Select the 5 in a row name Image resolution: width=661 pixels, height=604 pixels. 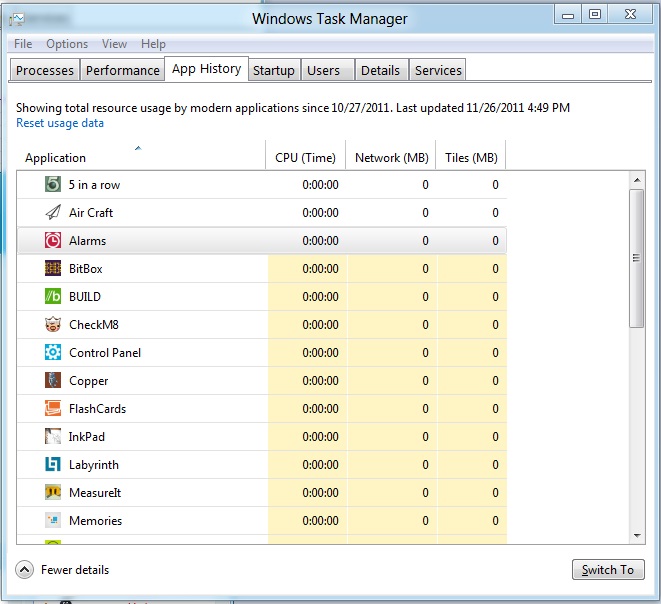point(94,185)
